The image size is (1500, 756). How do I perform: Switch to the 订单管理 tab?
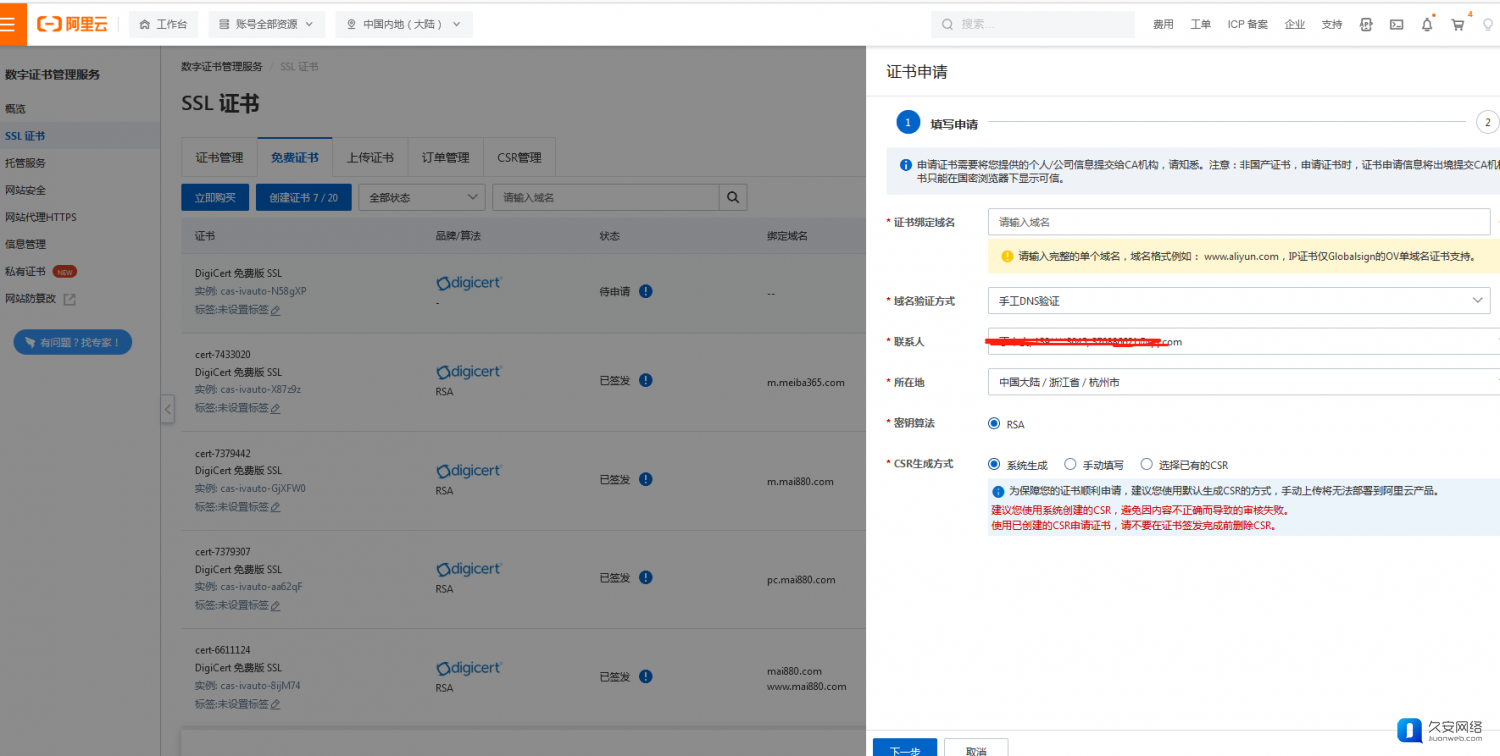(x=445, y=158)
